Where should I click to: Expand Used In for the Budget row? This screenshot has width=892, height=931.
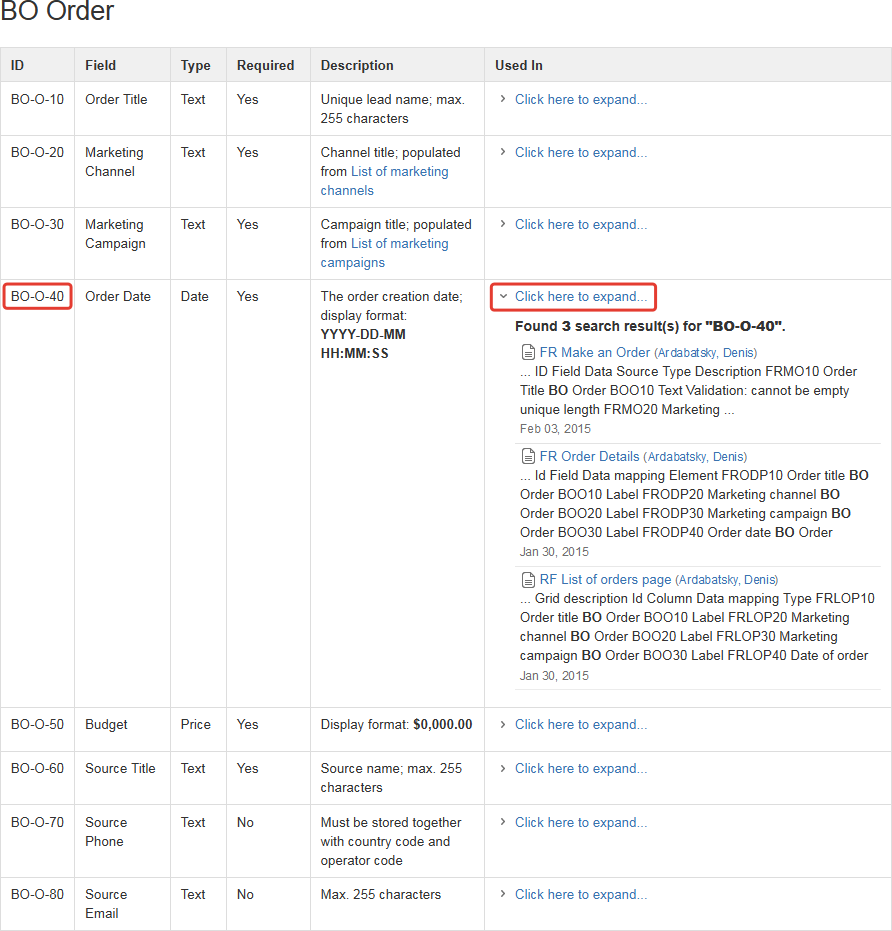click(x=580, y=725)
